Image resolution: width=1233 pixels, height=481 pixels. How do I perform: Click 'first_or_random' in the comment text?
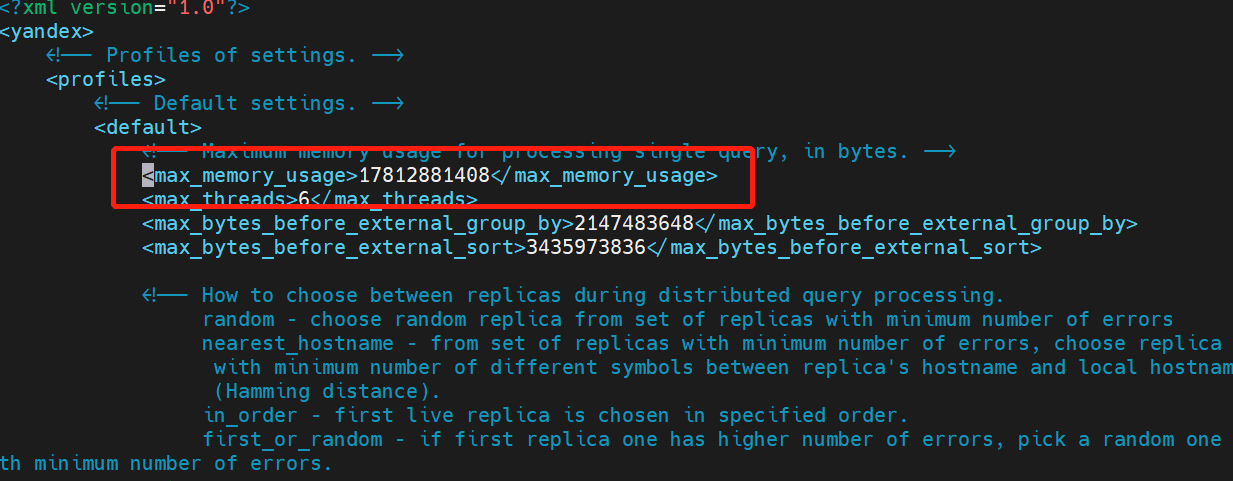pos(292,440)
